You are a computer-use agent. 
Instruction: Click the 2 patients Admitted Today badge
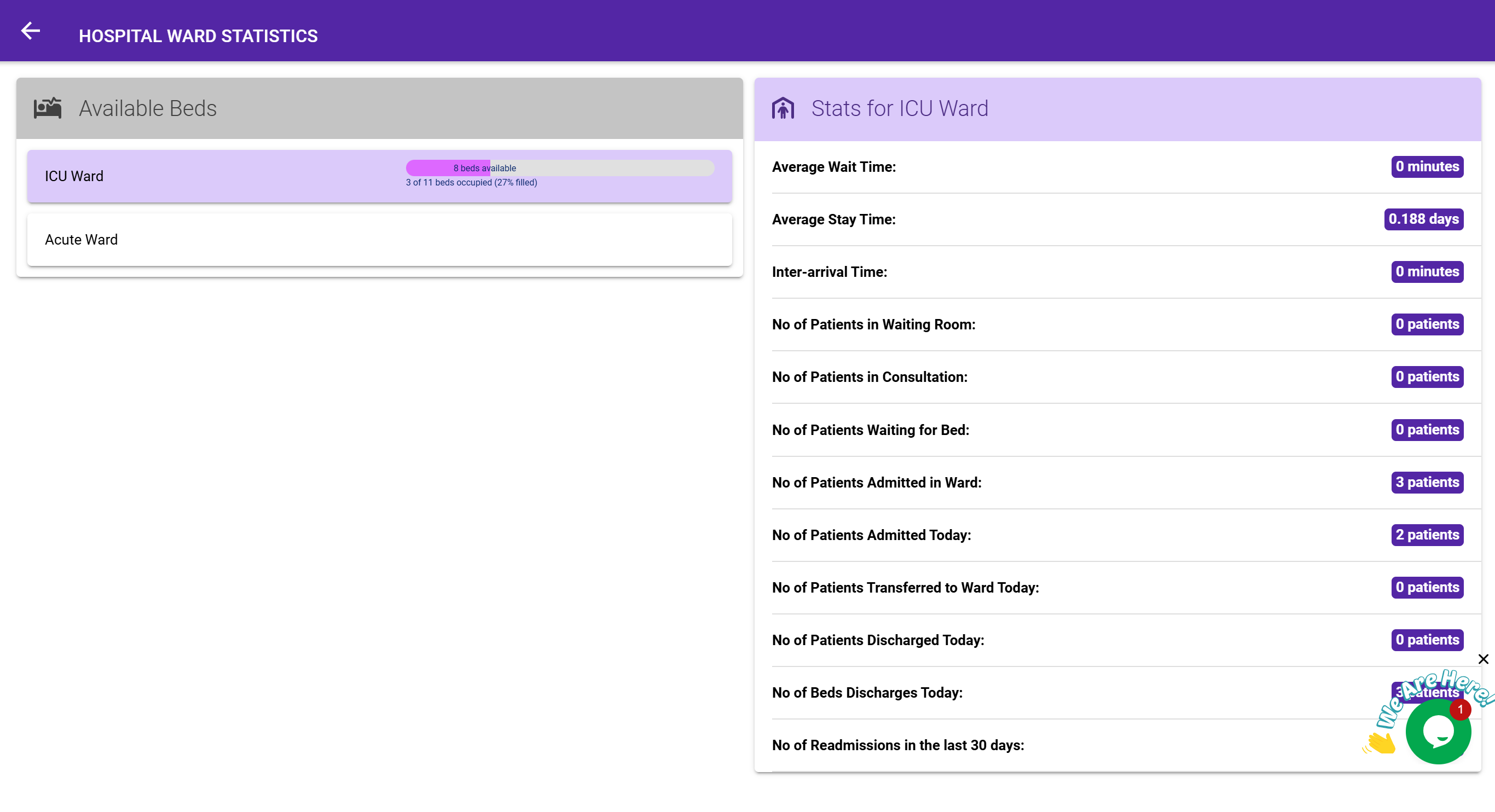click(x=1427, y=535)
